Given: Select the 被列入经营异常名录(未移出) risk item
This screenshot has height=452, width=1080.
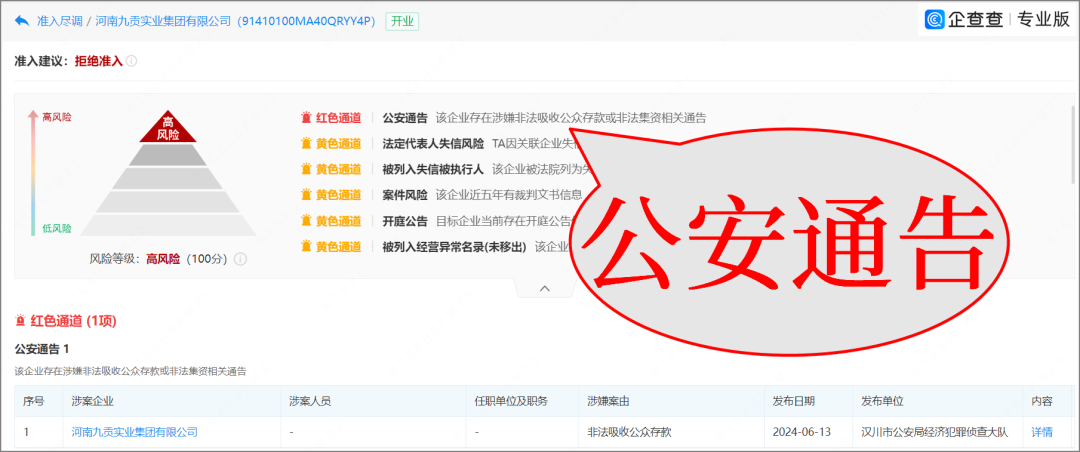Looking at the screenshot, I should [x=455, y=246].
